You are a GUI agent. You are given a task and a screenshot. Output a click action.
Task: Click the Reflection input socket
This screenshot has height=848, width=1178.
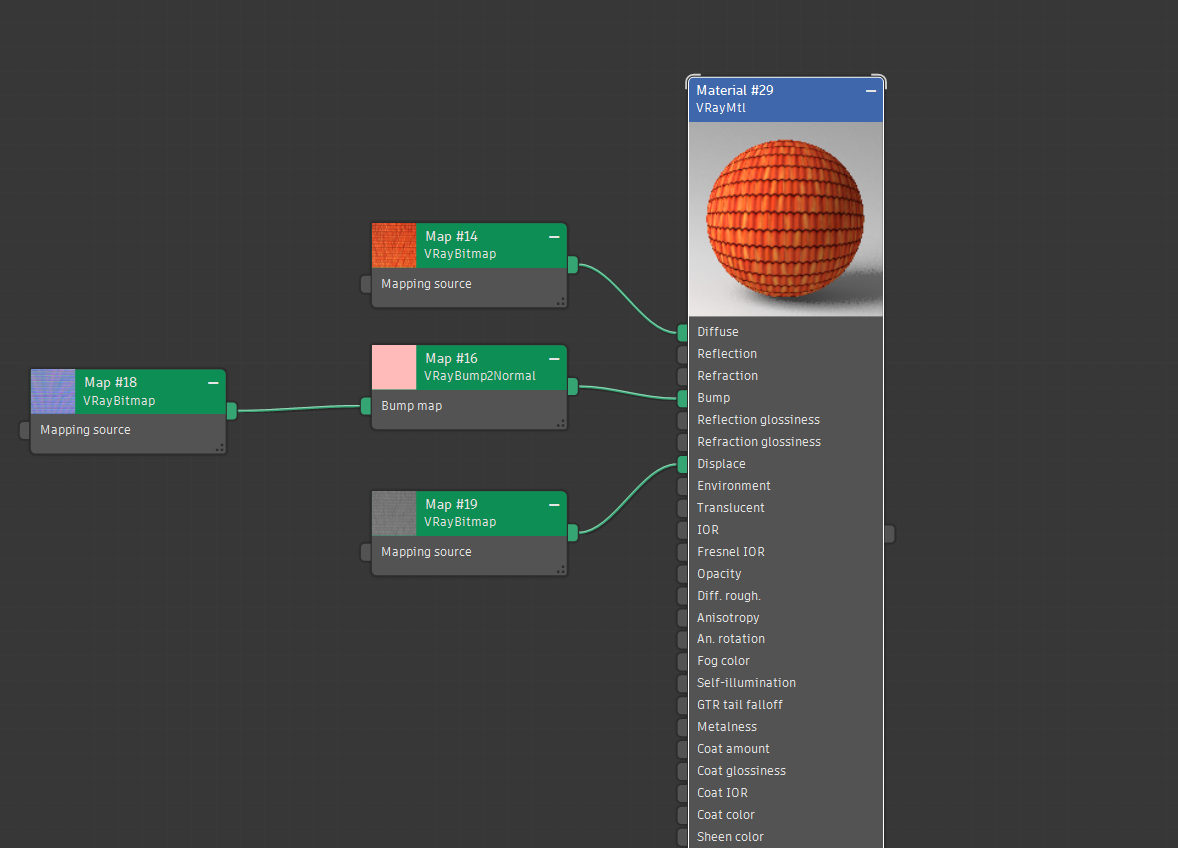[x=682, y=354]
